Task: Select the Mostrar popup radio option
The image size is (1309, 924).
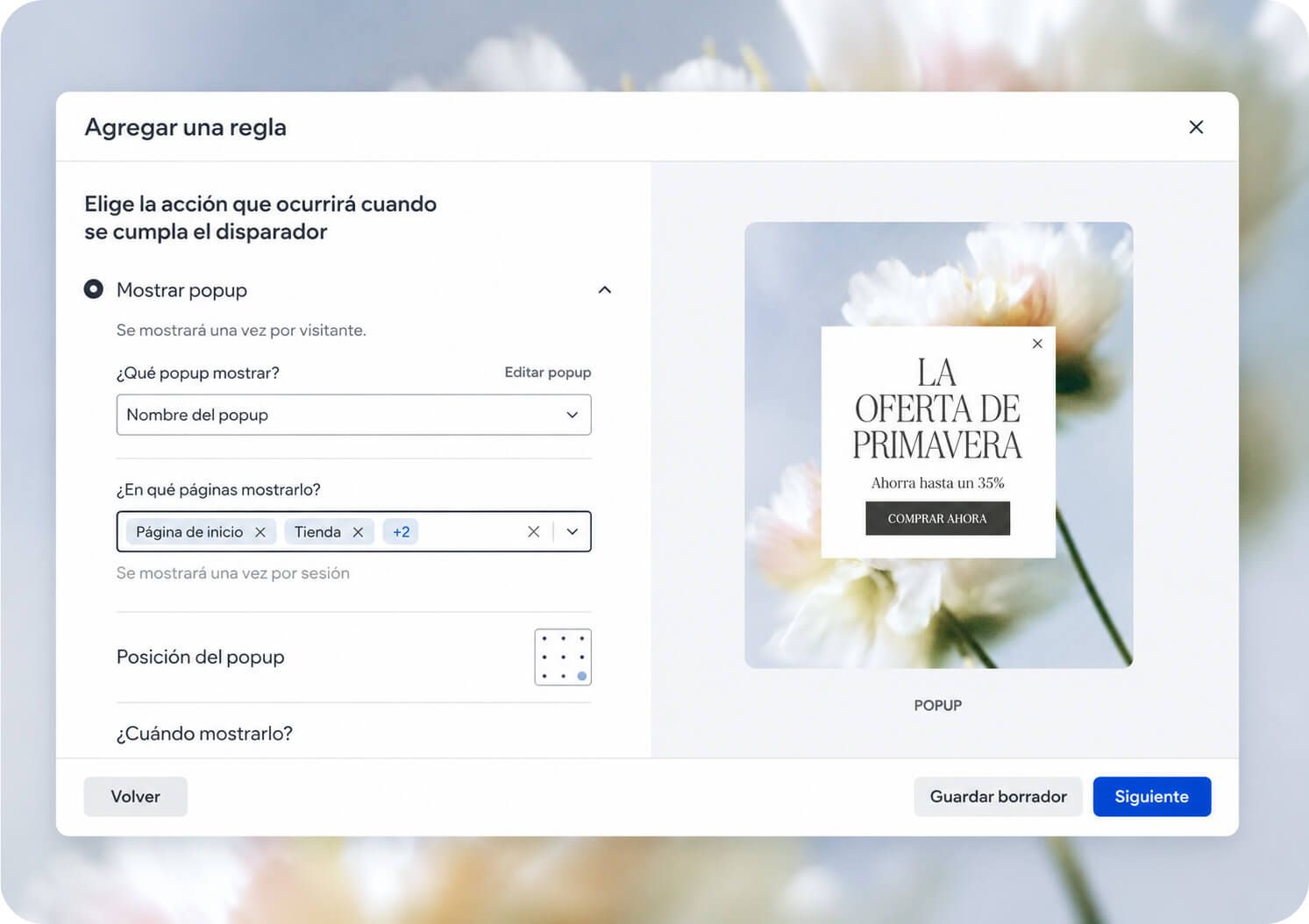Action: click(x=94, y=289)
